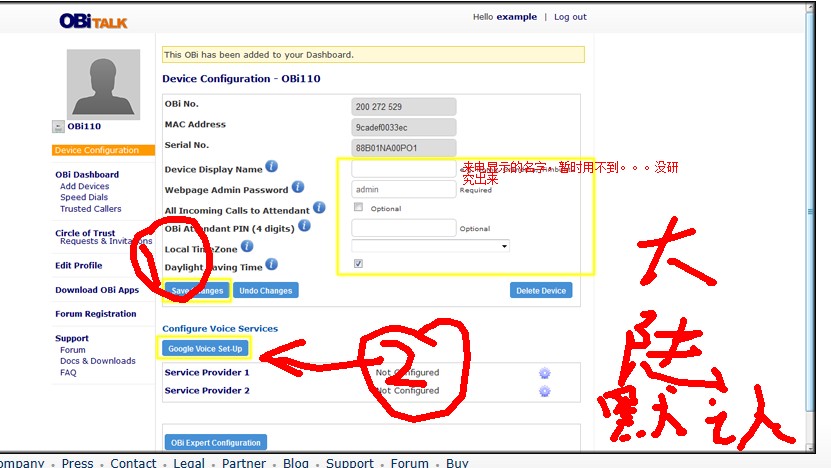The width and height of the screenshot is (831, 468).
Task: Log out of the account
Action: (x=570, y=17)
